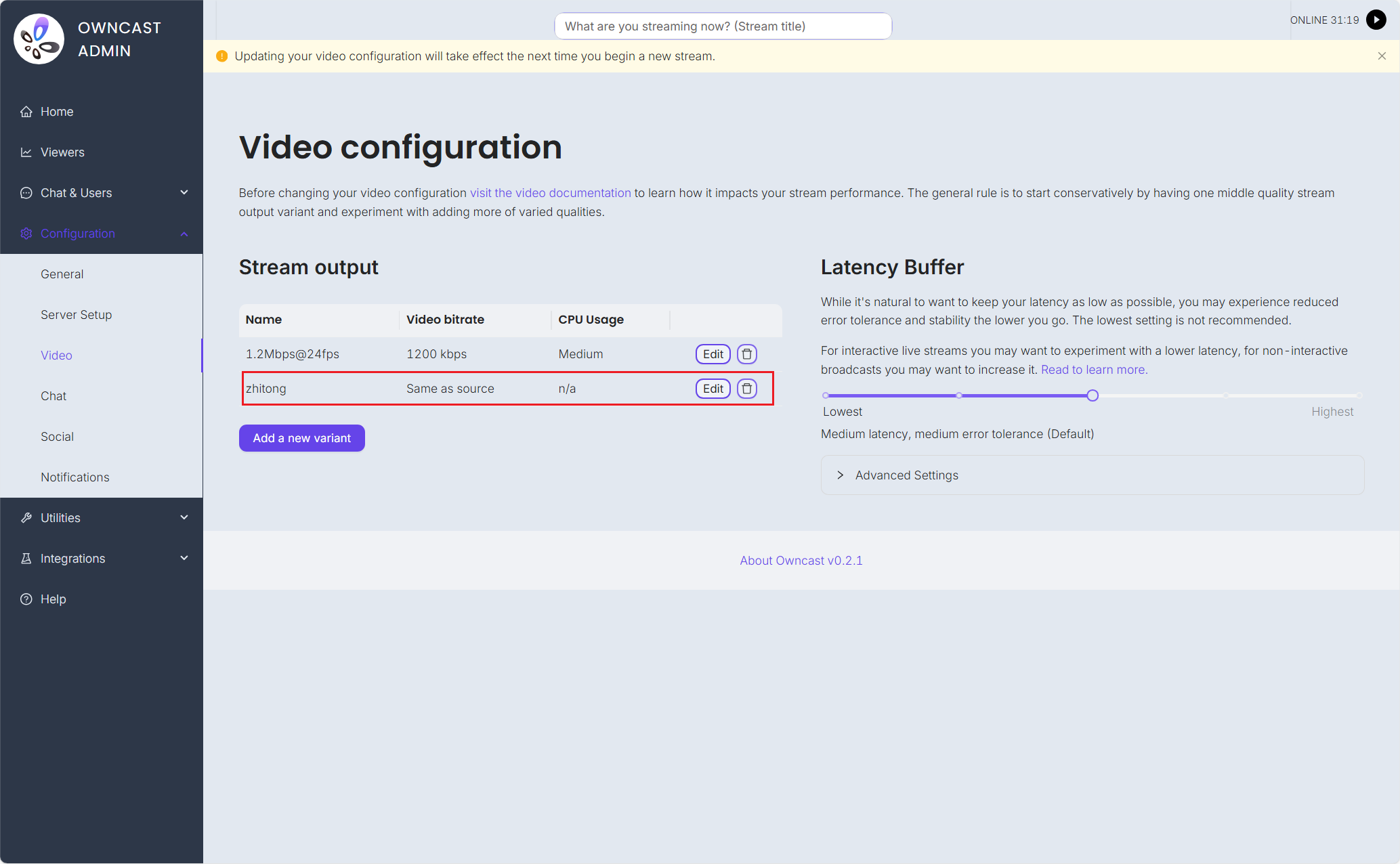Set latency slider to Lowest mark
Image resolution: width=1400 pixels, height=864 pixels.
point(826,395)
